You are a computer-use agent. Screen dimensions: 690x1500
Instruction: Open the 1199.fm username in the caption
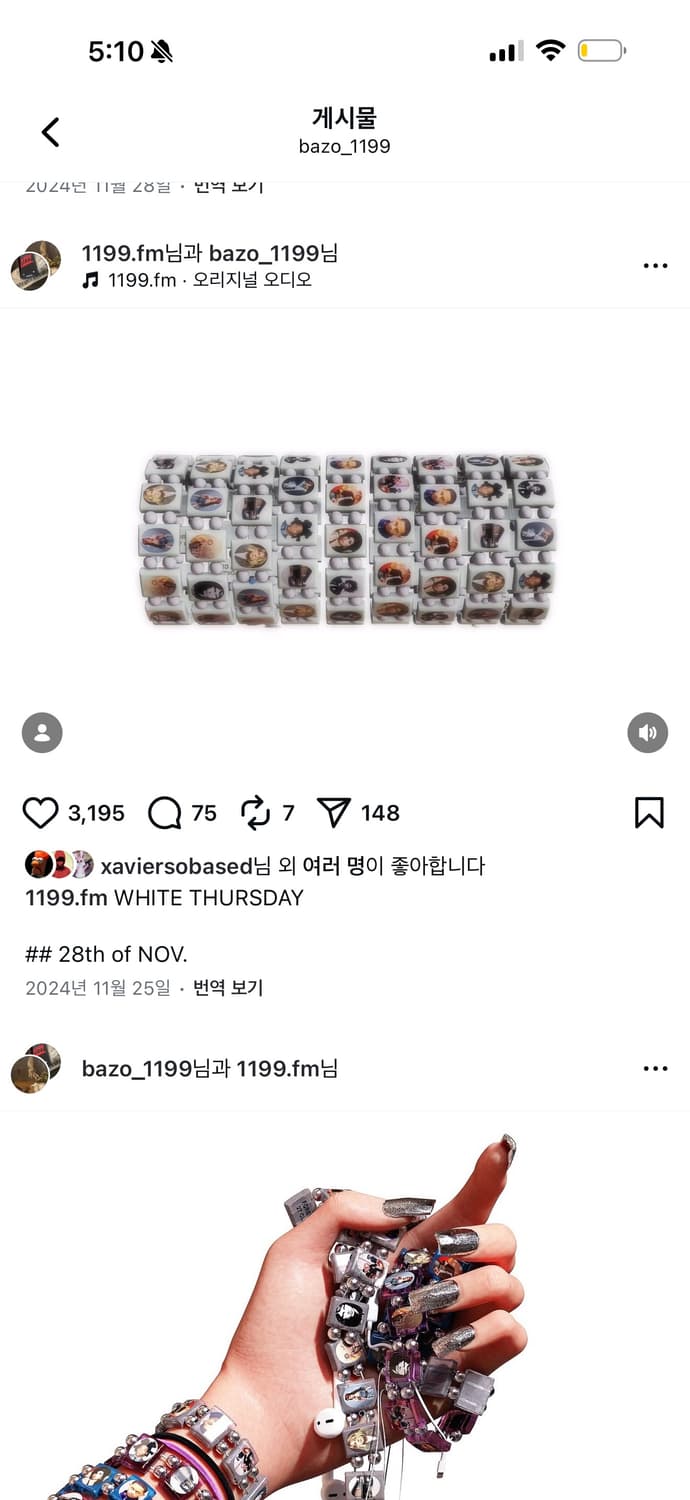coord(66,898)
